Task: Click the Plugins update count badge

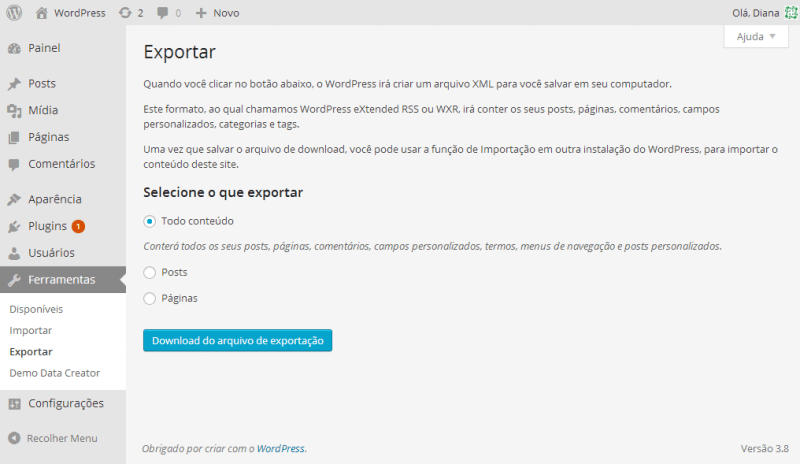Action: [x=78, y=226]
